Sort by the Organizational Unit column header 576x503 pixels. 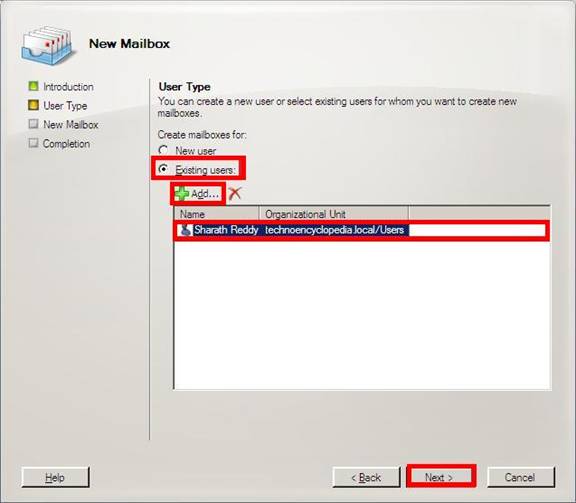coord(334,214)
